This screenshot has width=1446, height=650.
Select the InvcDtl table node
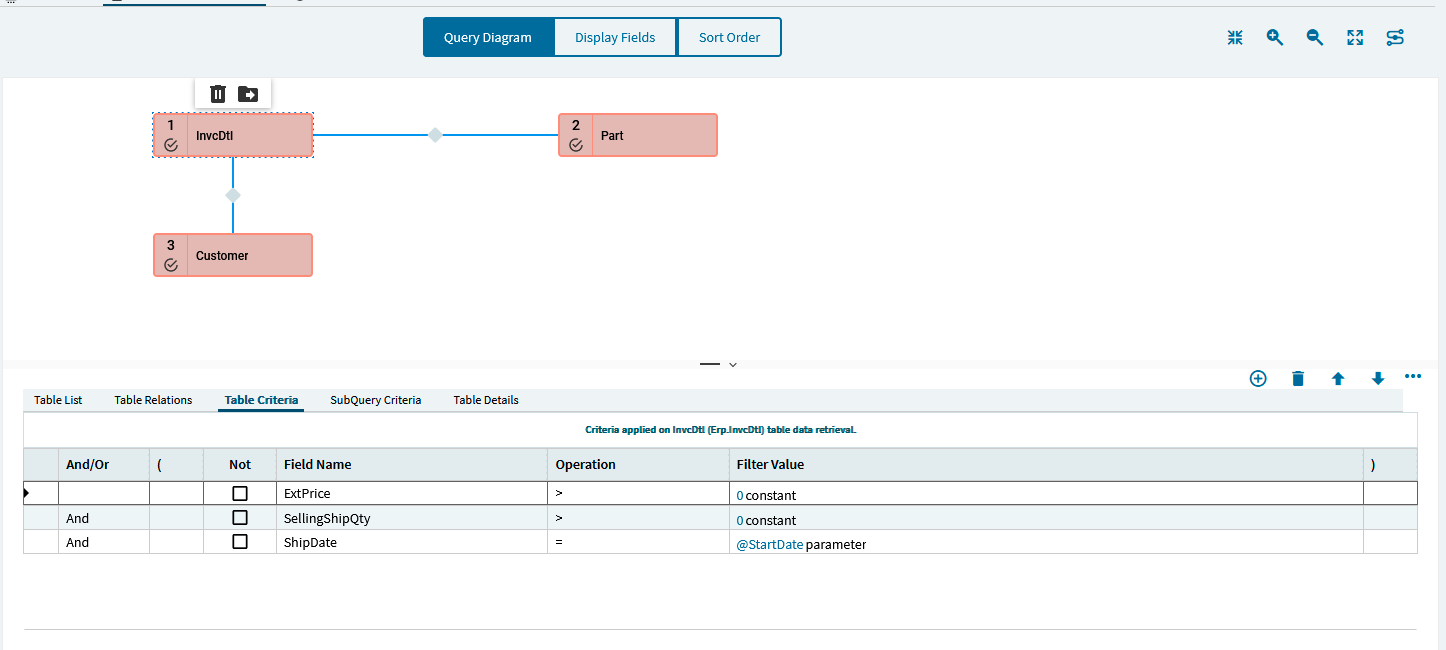point(233,135)
